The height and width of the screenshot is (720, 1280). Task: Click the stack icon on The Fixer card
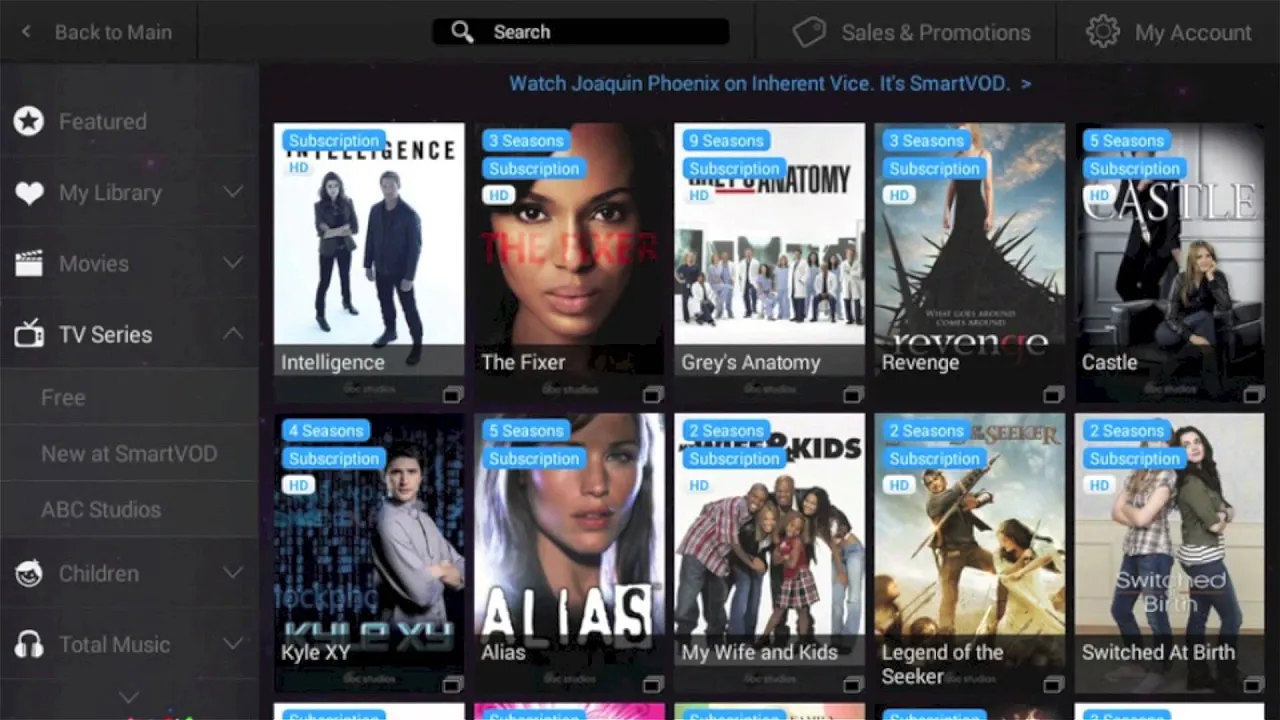pos(653,395)
